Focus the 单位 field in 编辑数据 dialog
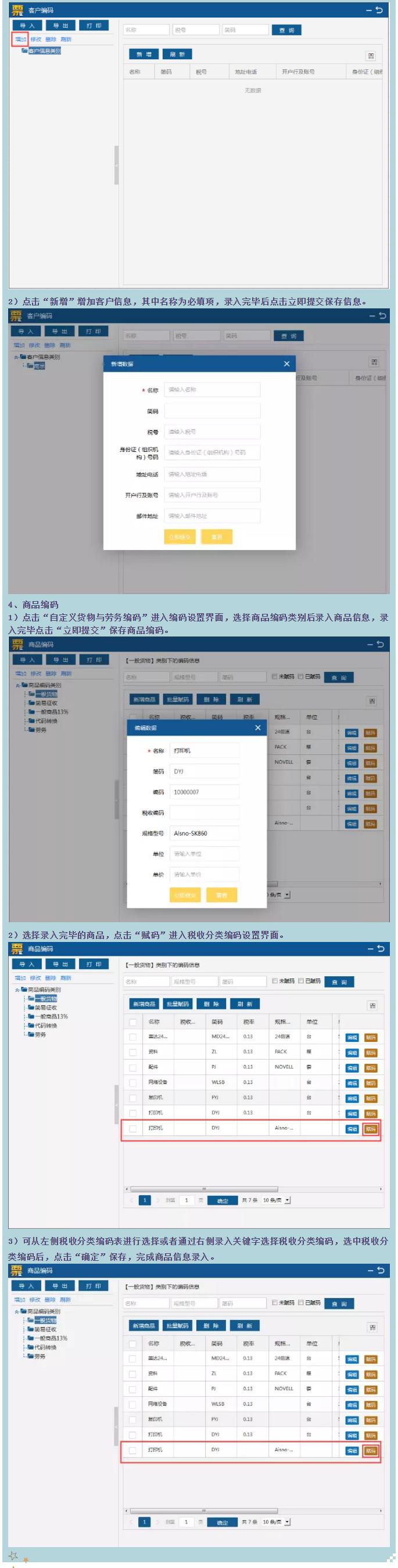Screen dimensions: 398x1568 click(205, 854)
